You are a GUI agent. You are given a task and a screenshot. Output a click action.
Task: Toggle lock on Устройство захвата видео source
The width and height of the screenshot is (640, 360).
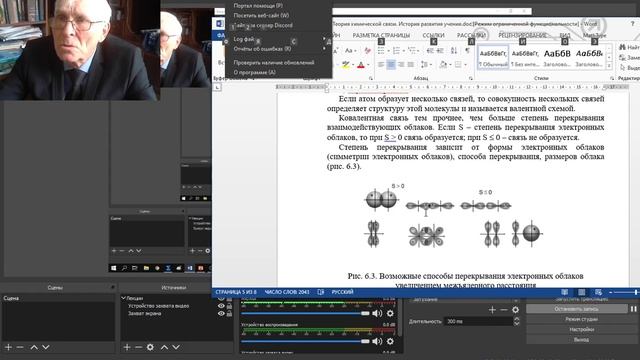(x=229, y=306)
